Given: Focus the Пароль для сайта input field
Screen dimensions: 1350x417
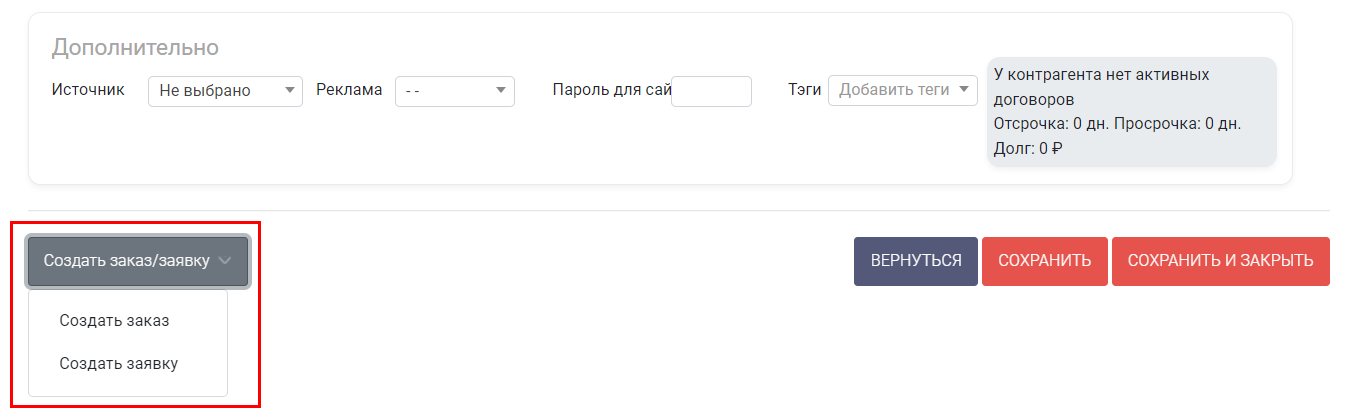Looking at the screenshot, I should [711, 91].
